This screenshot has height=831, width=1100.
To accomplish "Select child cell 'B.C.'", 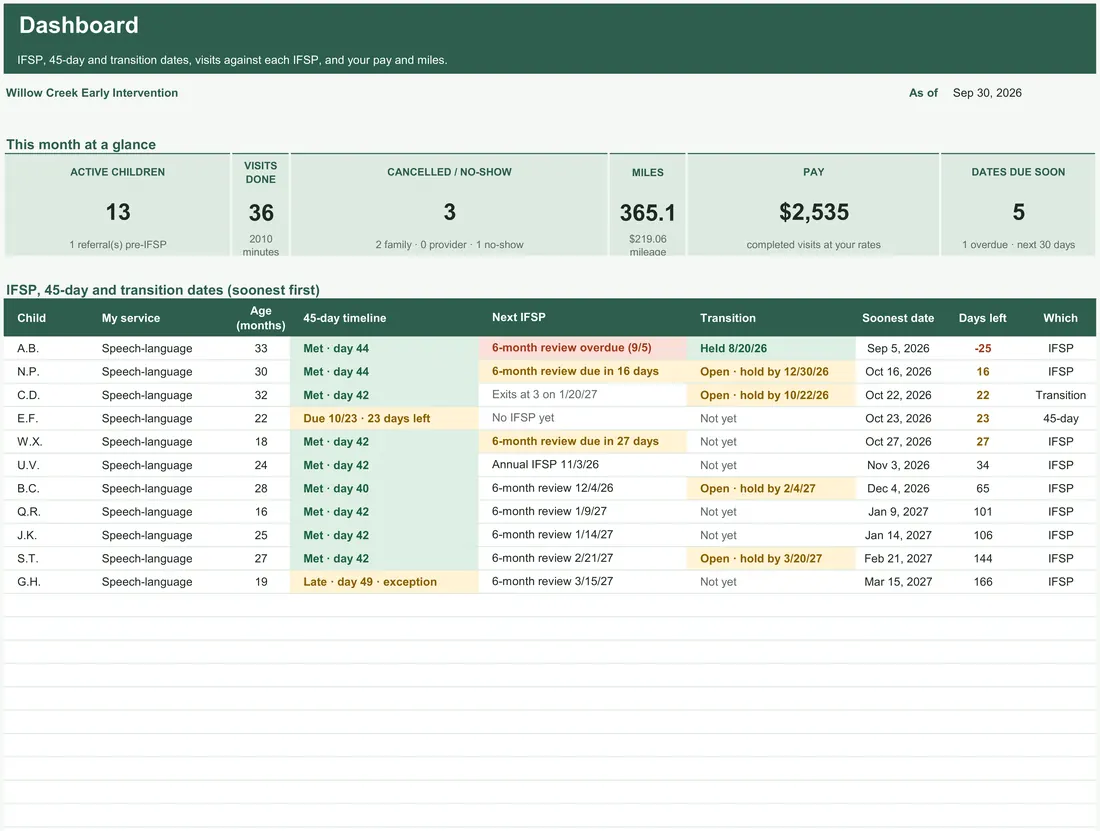I will click(28, 488).
